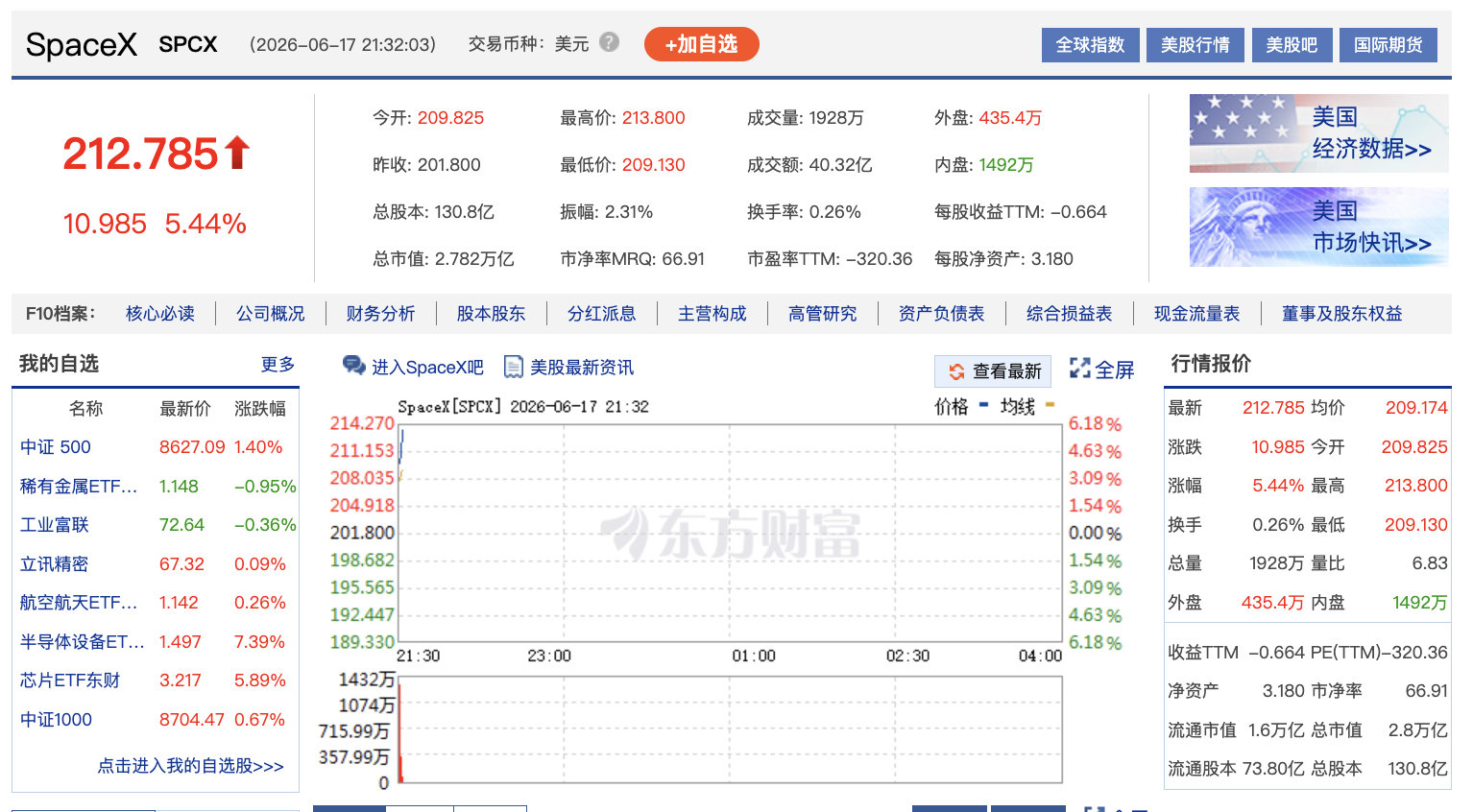Open the 立讯精密 watchlist entry
The width and height of the screenshot is (1473, 812).
(55, 564)
